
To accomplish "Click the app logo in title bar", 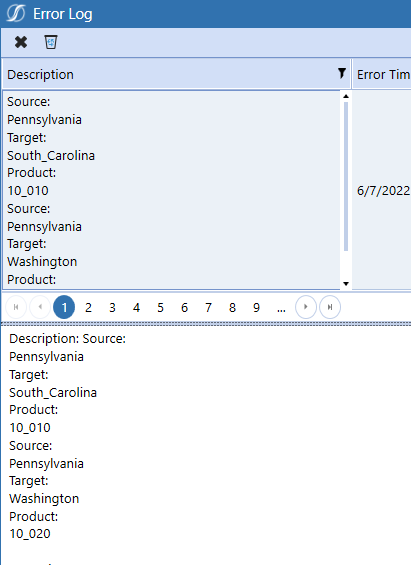I will pyautogui.click(x=15, y=14).
